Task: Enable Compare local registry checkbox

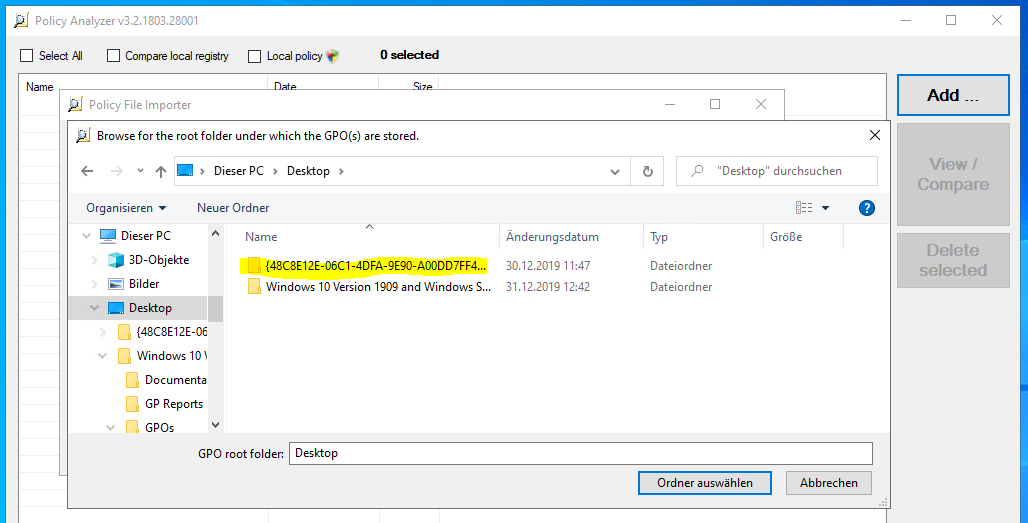Action: [113, 56]
